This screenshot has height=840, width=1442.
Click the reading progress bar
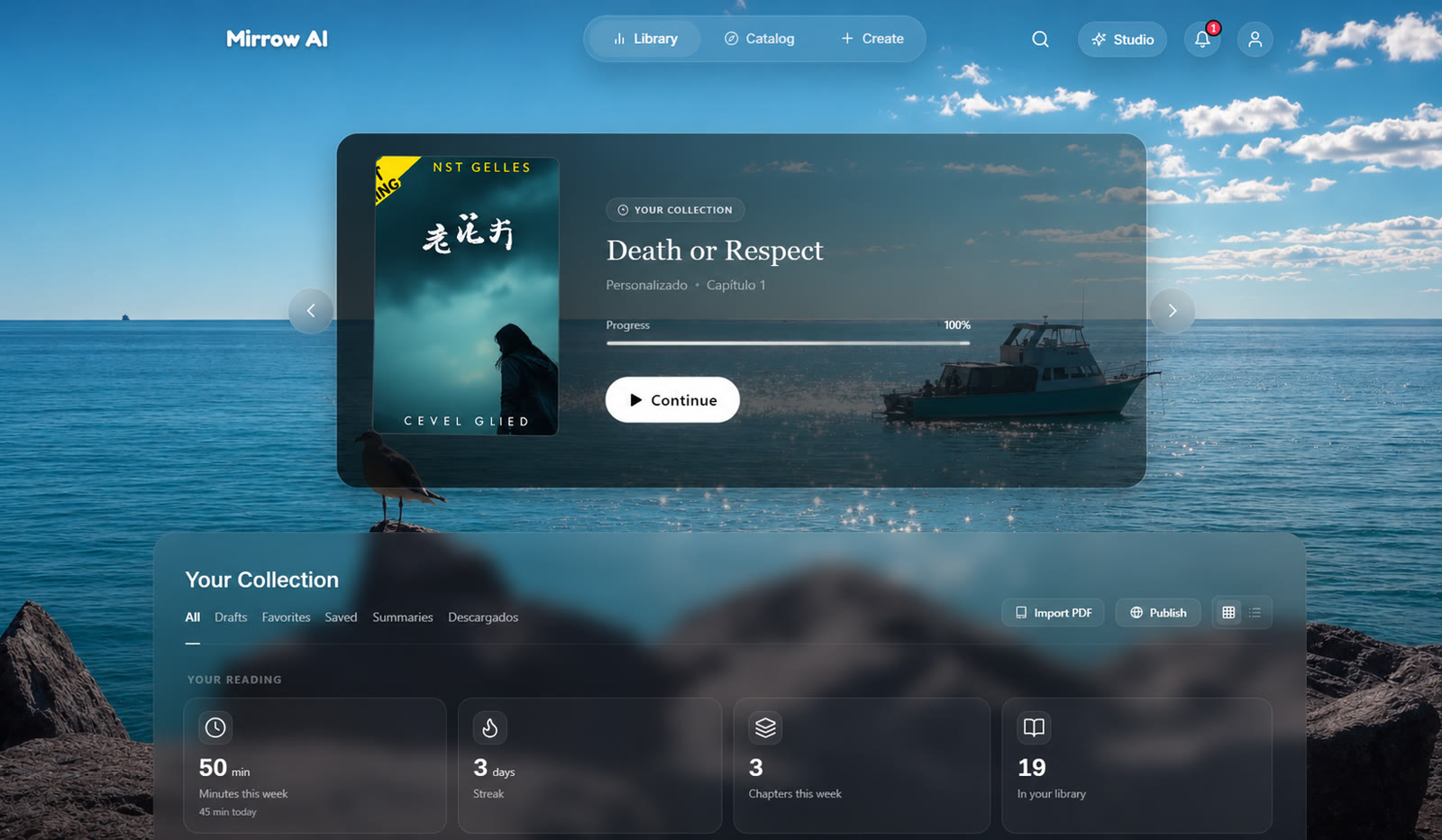pyautogui.click(x=789, y=343)
